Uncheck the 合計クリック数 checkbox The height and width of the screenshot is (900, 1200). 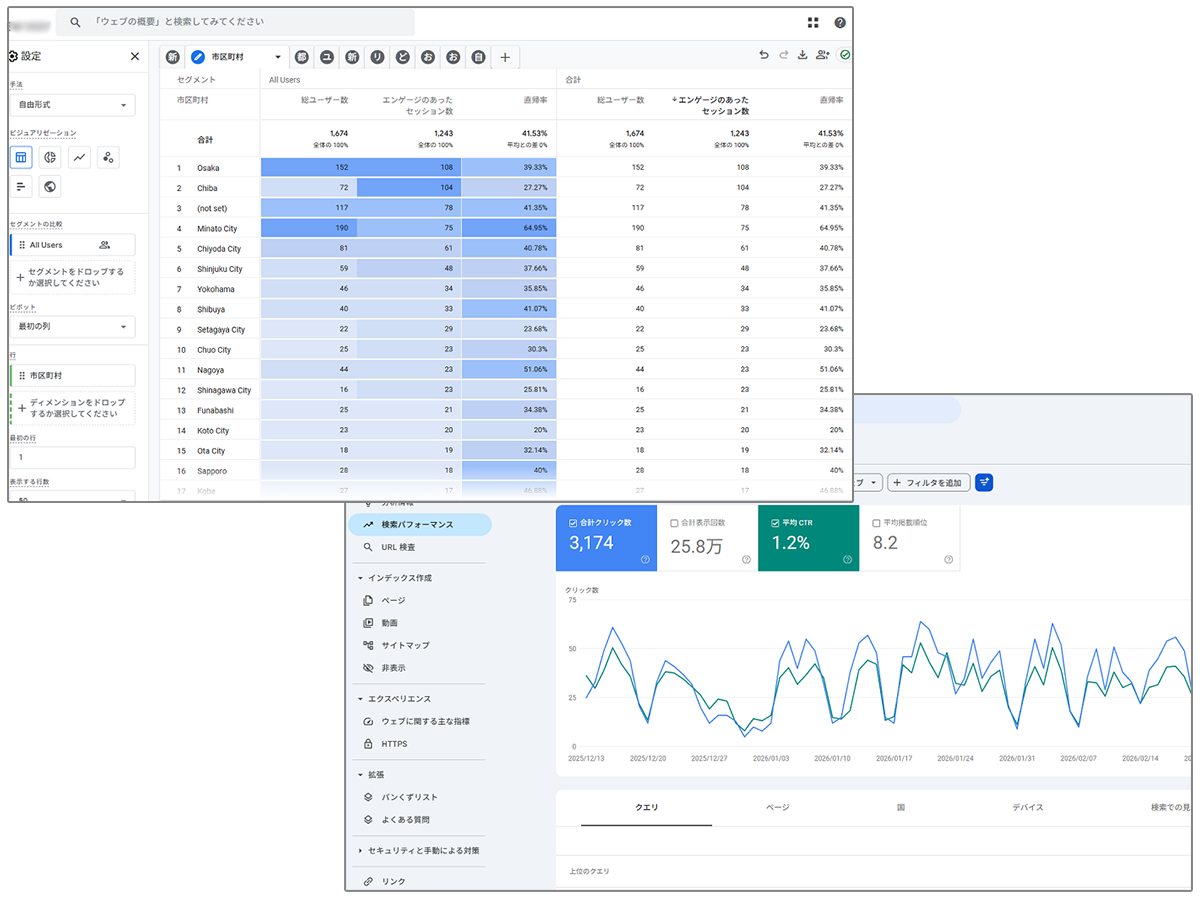[x=572, y=523]
